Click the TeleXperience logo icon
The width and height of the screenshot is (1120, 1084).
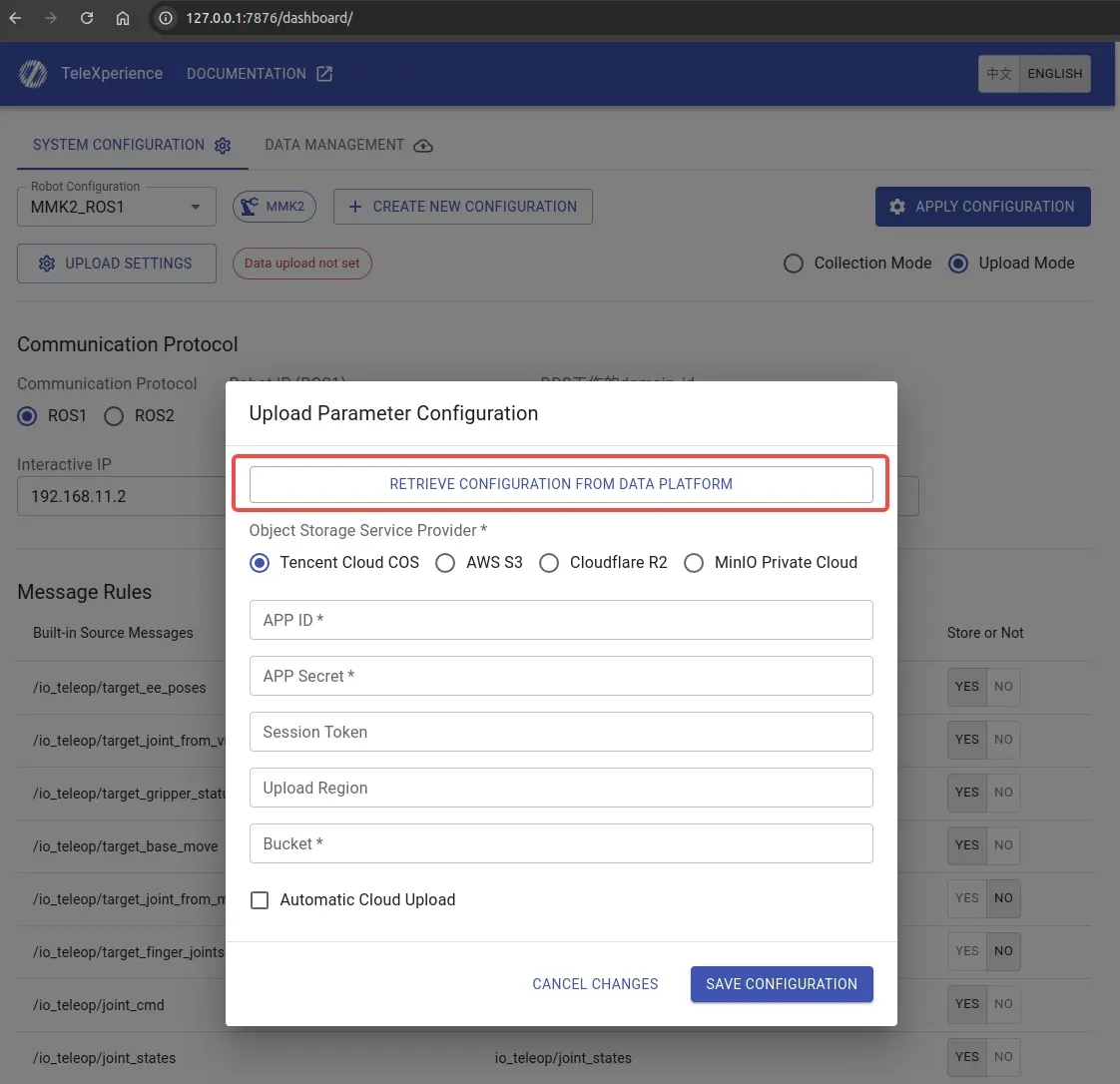click(x=33, y=74)
